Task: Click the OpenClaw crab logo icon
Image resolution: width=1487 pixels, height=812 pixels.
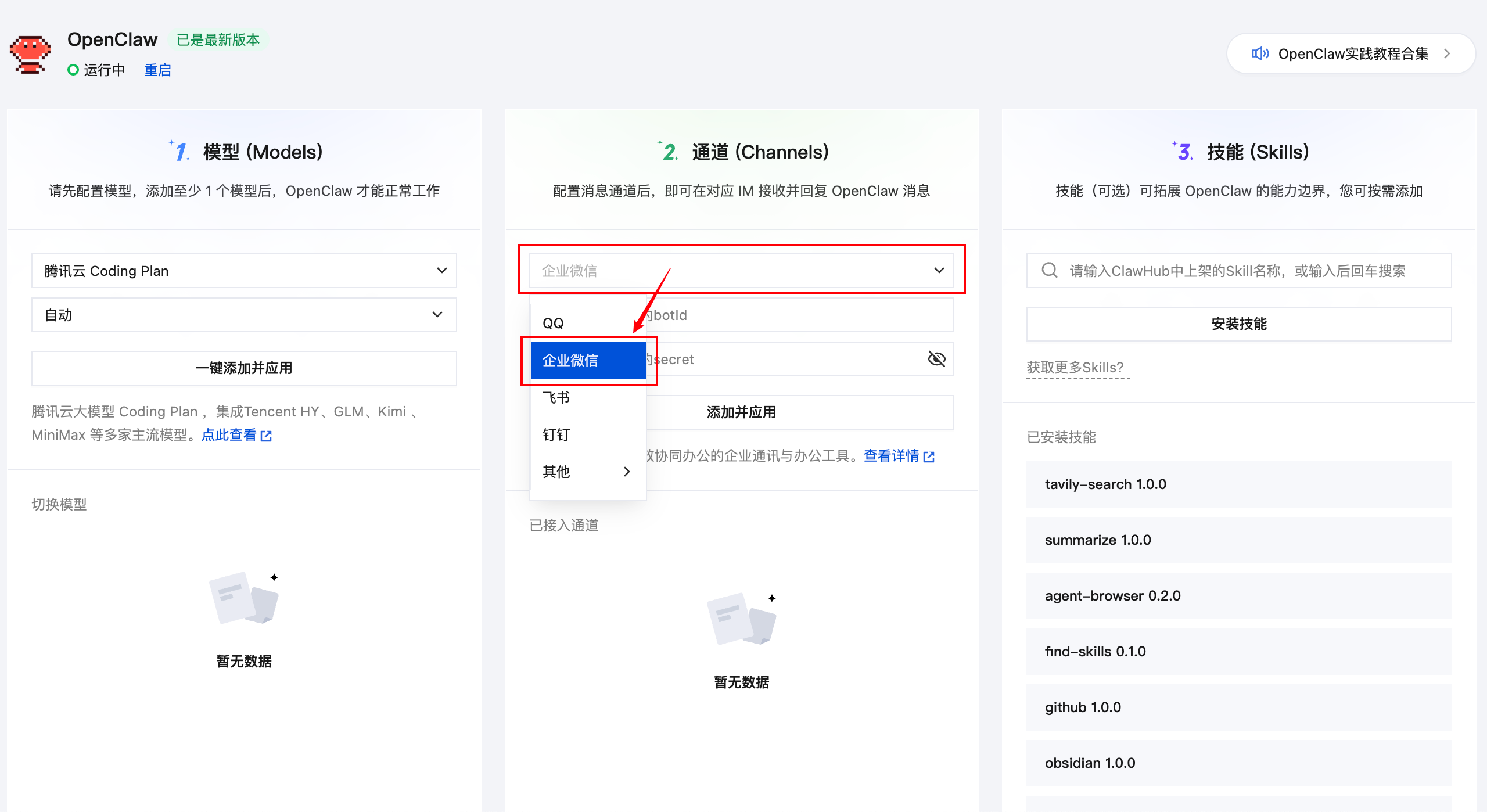Action: coord(30,54)
